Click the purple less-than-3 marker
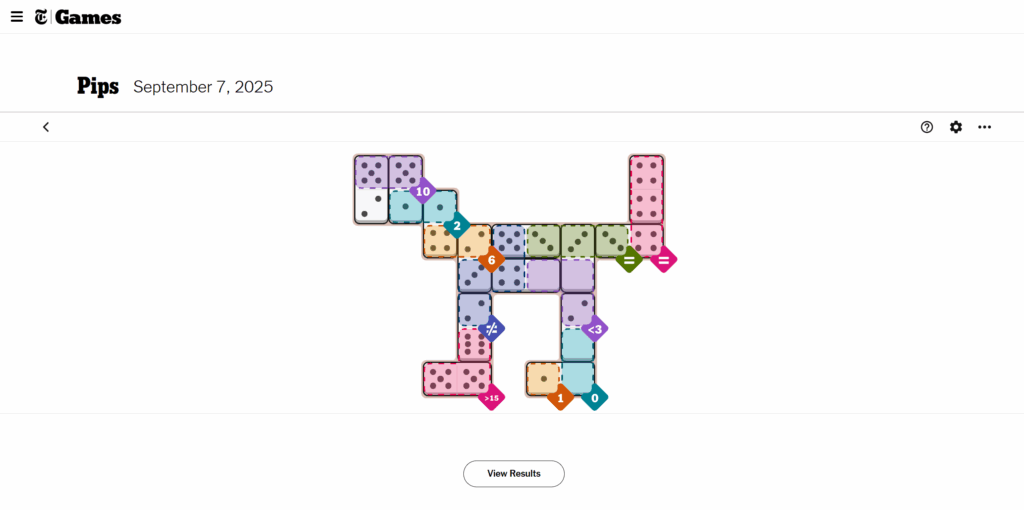This screenshot has width=1024, height=510. click(x=594, y=328)
